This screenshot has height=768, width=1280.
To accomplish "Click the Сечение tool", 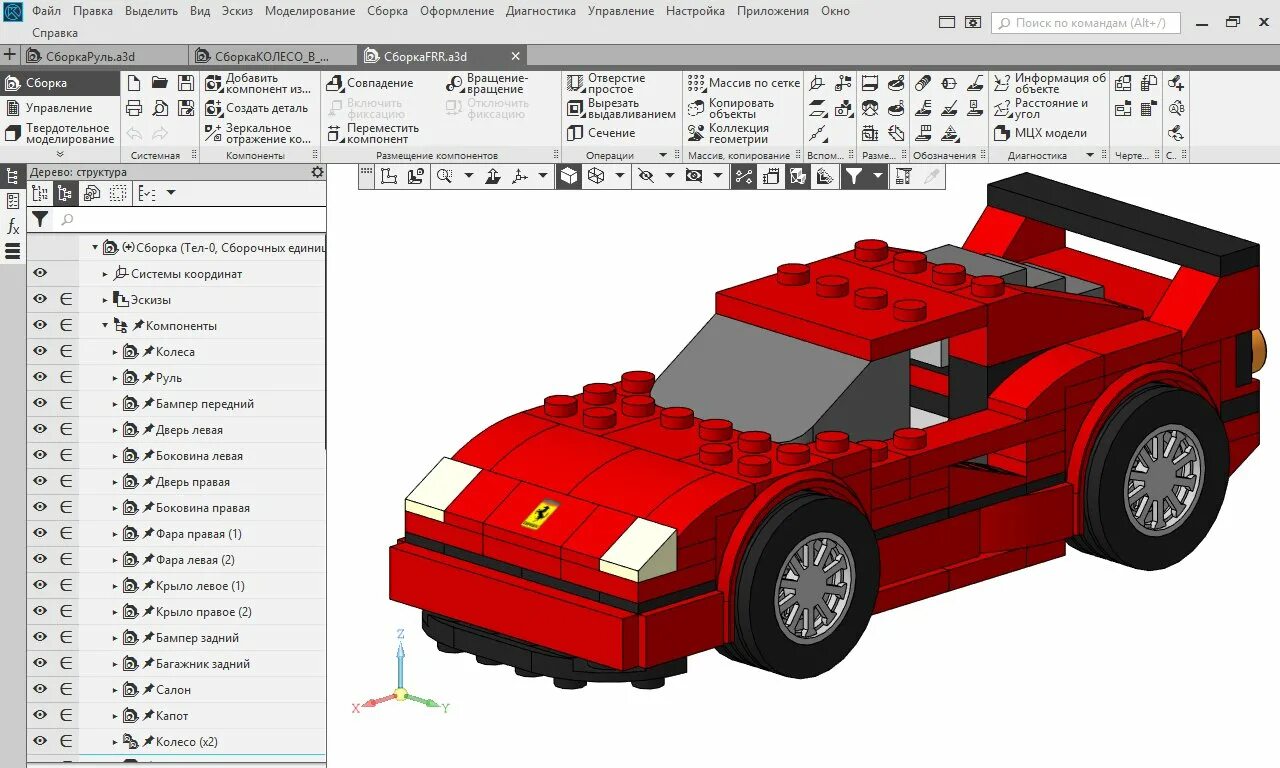I will coord(601,133).
